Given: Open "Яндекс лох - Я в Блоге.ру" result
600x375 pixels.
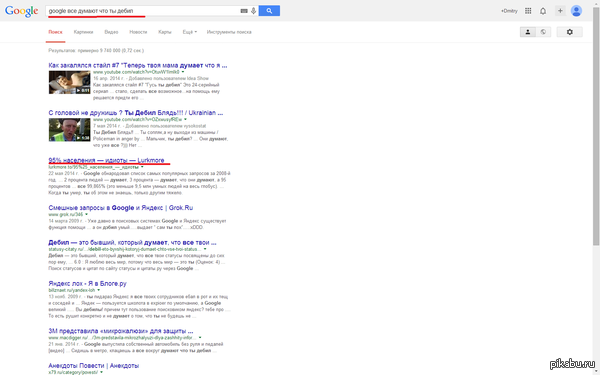Looking at the screenshot, I should (x=87, y=284).
